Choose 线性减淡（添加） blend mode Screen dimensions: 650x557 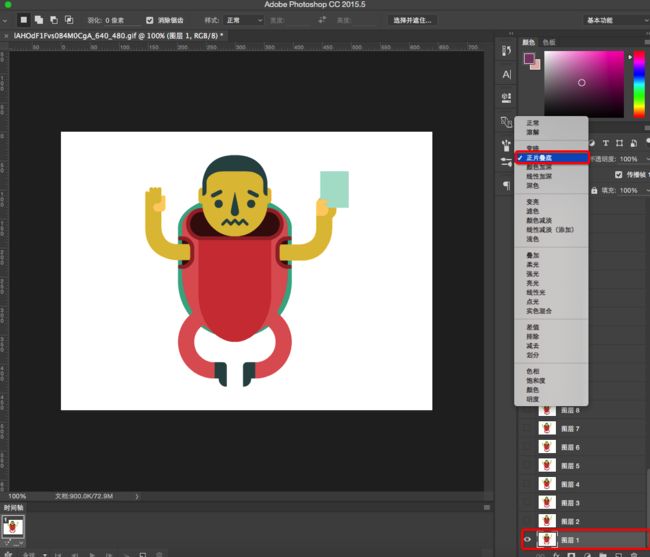coord(551,230)
